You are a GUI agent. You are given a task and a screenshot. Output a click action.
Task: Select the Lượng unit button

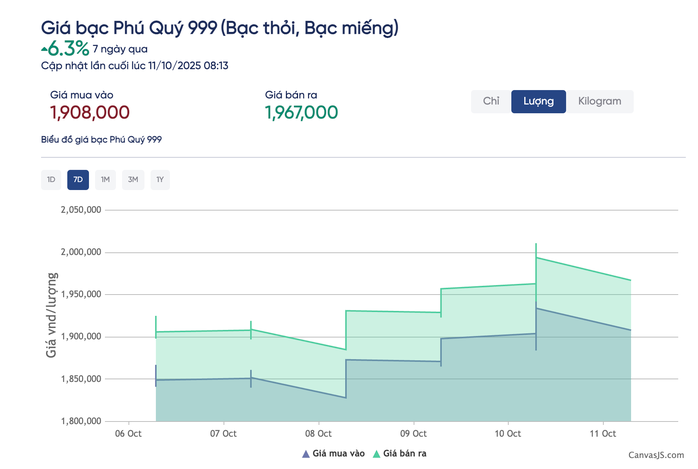(538, 101)
